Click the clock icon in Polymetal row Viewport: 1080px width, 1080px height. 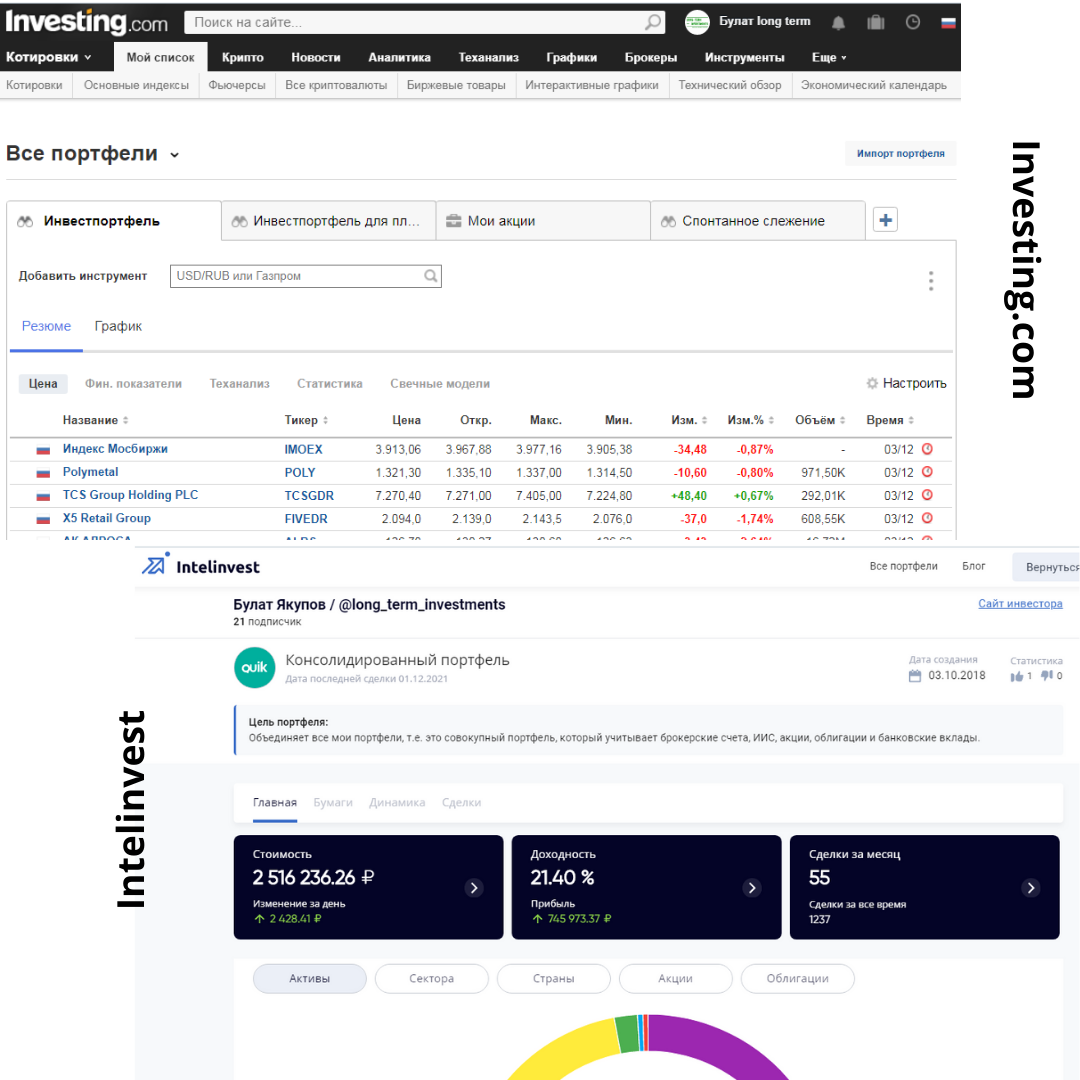[x=927, y=472]
